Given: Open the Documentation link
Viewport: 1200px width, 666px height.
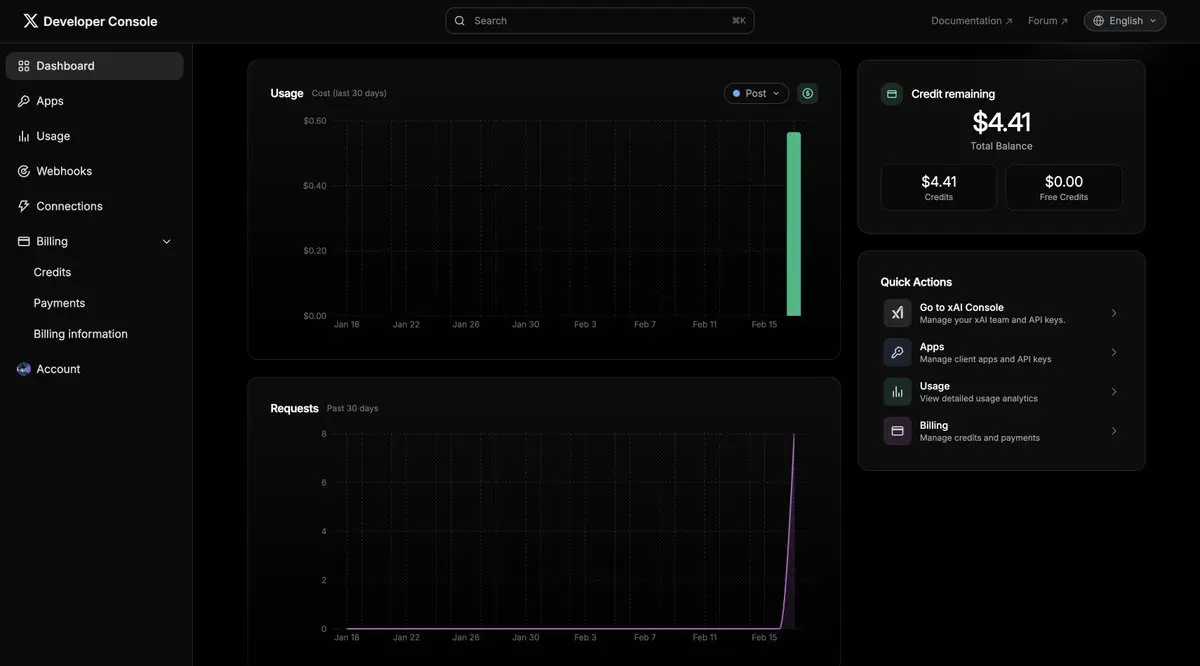Looking at the screenshot, I should 971,21.
